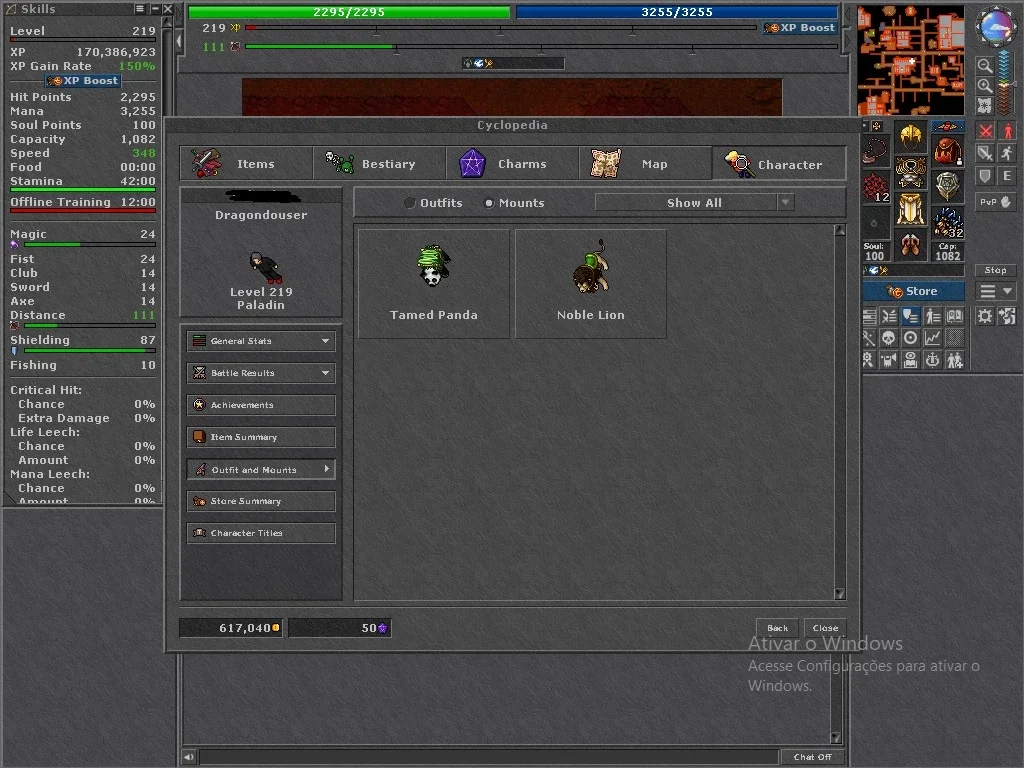Open the Character Titles section
Screen dimensions: 1024x768
(x=261, y=533)
